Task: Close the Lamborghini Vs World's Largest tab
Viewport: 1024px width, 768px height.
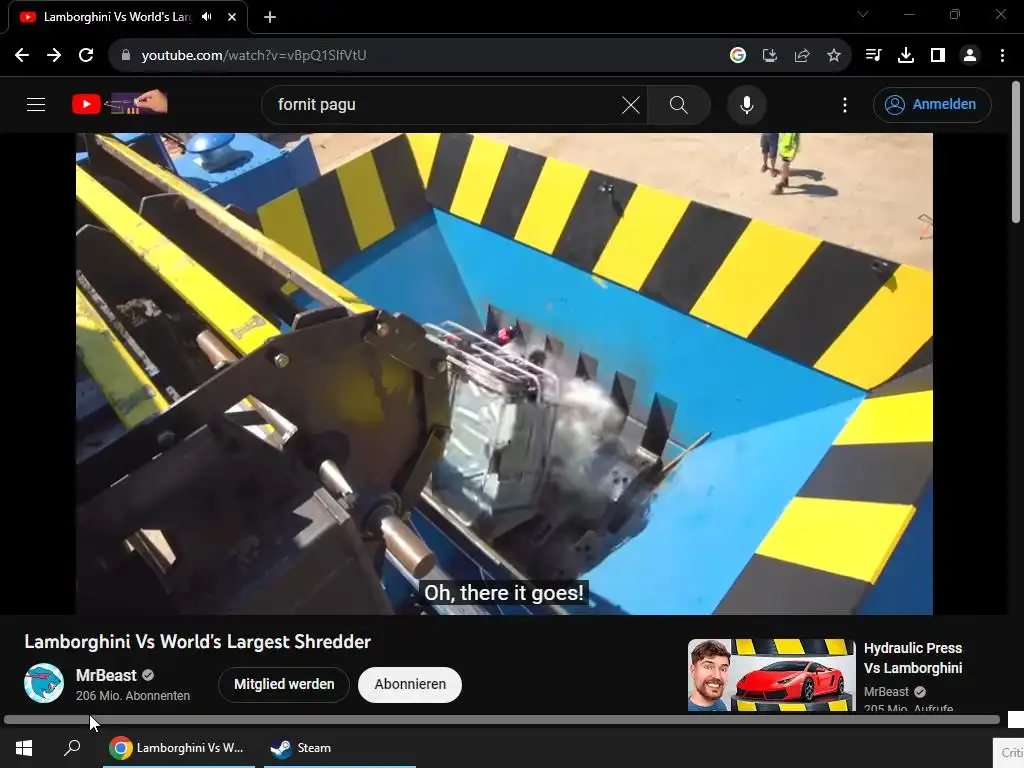Action: pos(232,17)
